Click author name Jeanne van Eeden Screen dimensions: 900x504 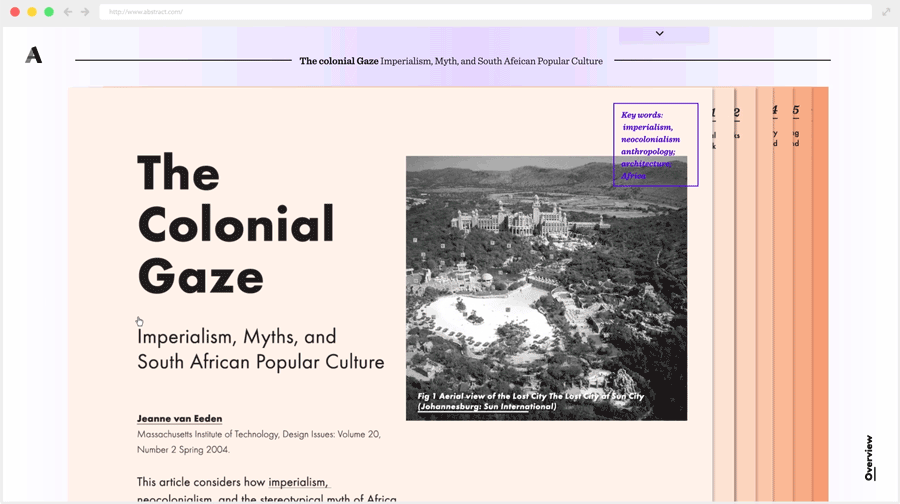tap(180, 419)
